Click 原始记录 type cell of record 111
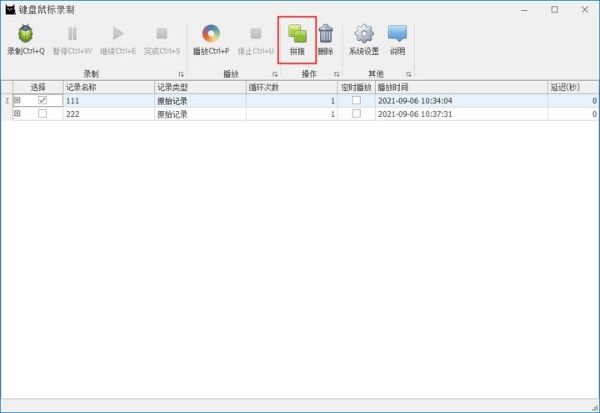Viewport: 600px width, 413px height. tap(200, 101)
